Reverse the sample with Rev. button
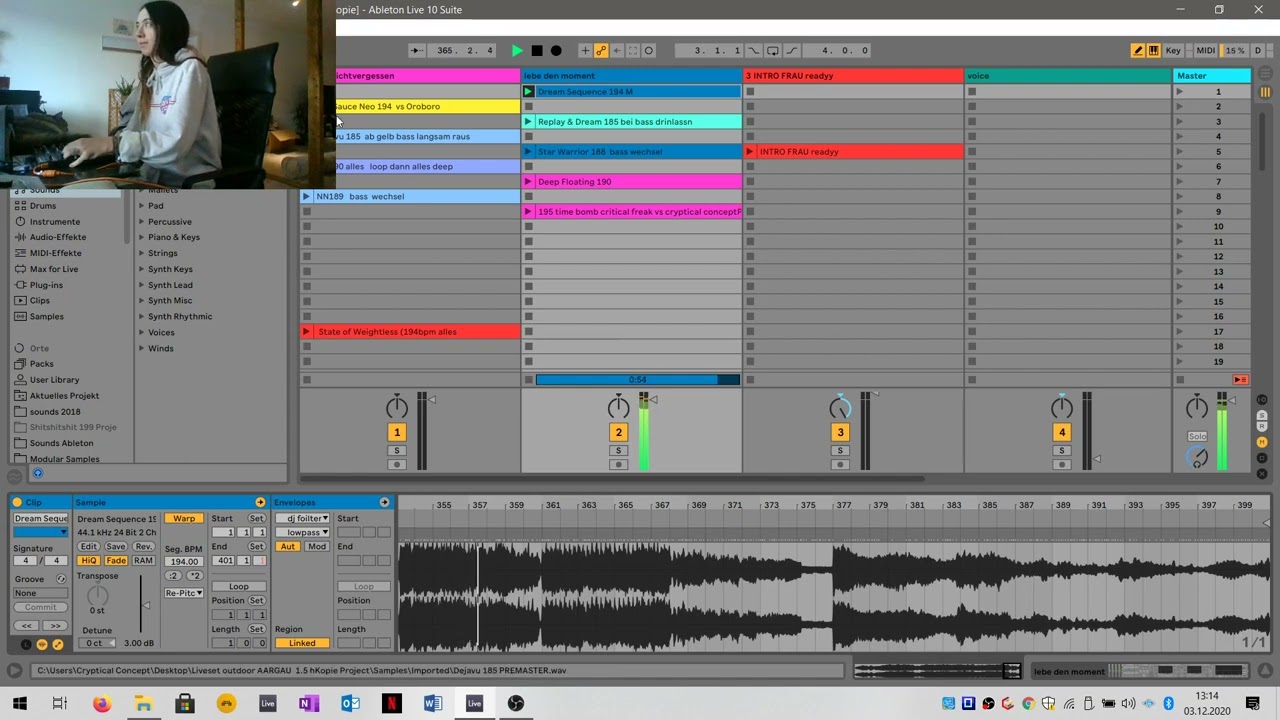This screenshot has height=720, width=1280. 143,547
